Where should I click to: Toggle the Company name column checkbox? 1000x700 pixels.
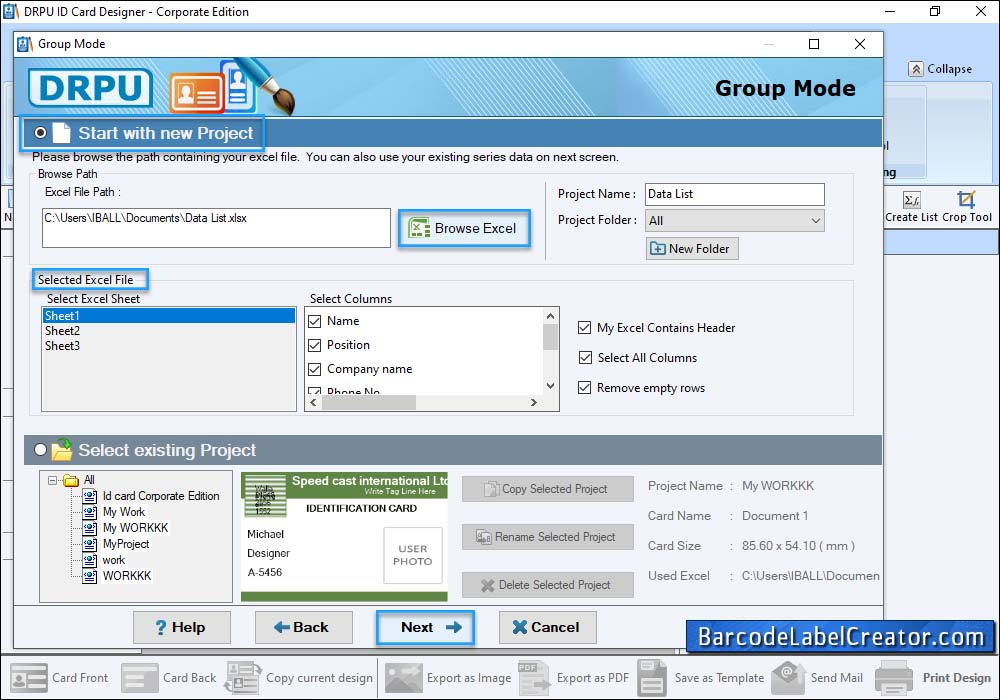coord(314,369)
